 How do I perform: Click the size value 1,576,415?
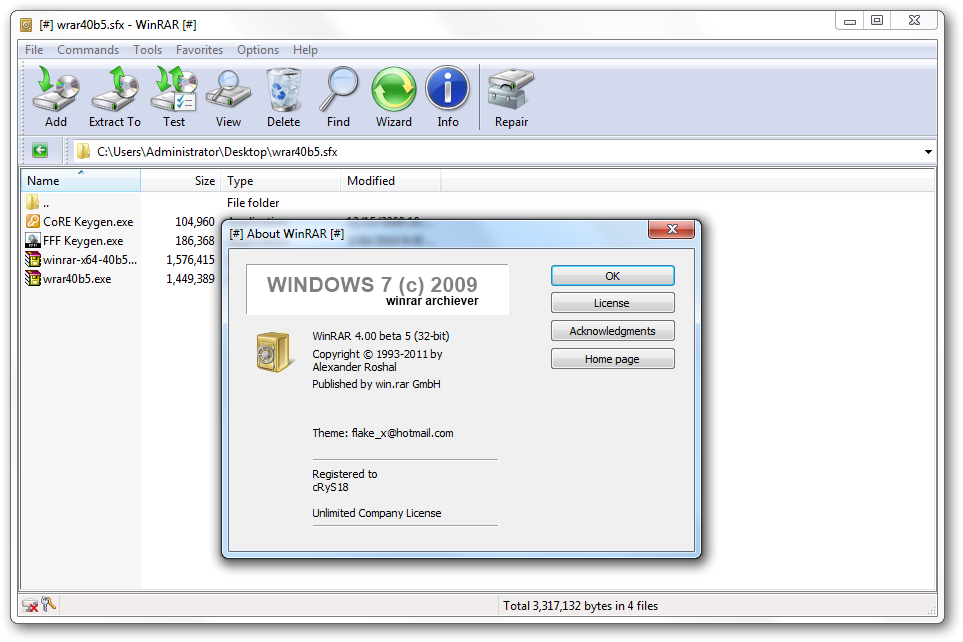pos(190,260)
